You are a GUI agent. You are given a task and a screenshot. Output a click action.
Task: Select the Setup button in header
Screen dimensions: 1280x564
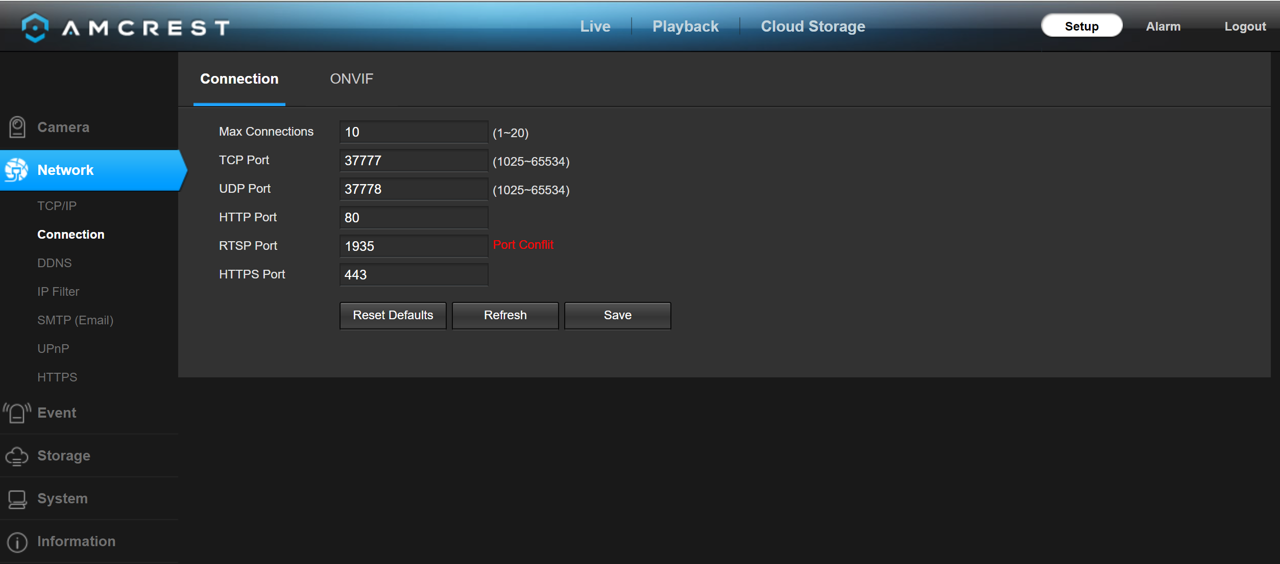[1082, 26]
